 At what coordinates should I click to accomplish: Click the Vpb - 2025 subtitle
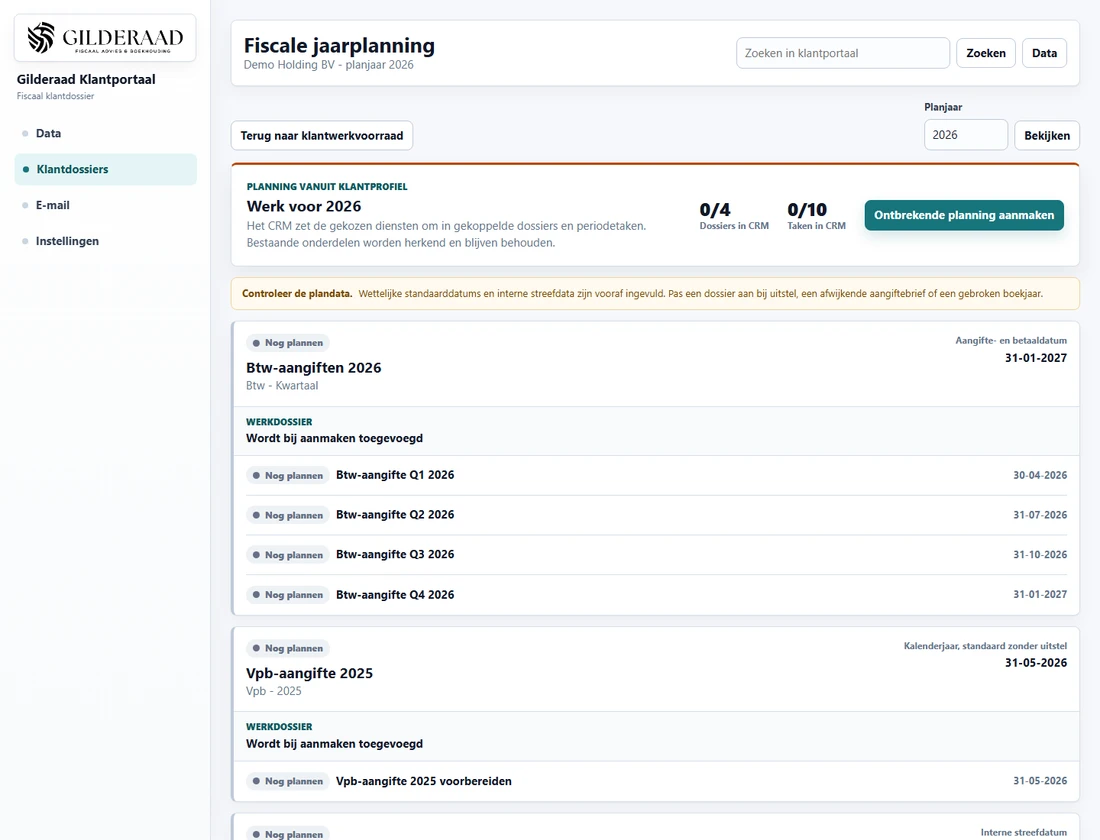274,691
